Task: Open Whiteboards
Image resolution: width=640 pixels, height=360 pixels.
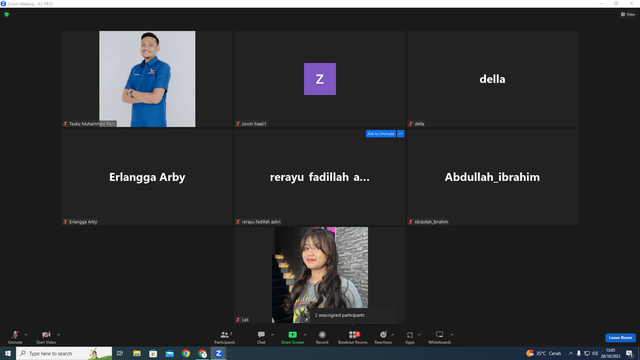Action: (x=440, y=337)
